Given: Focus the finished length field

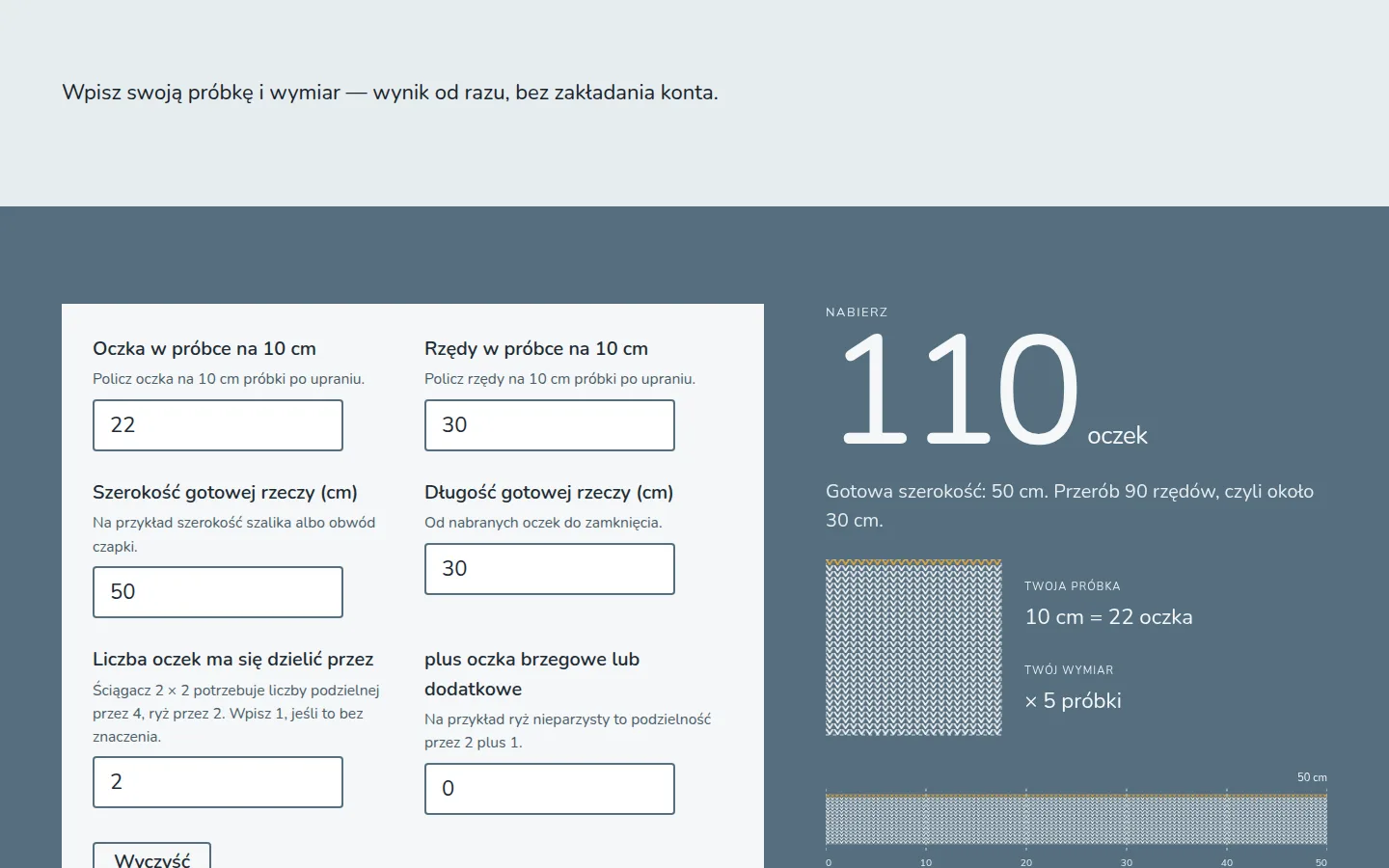Looking at the screenshot, I should (x=550, y=569).
